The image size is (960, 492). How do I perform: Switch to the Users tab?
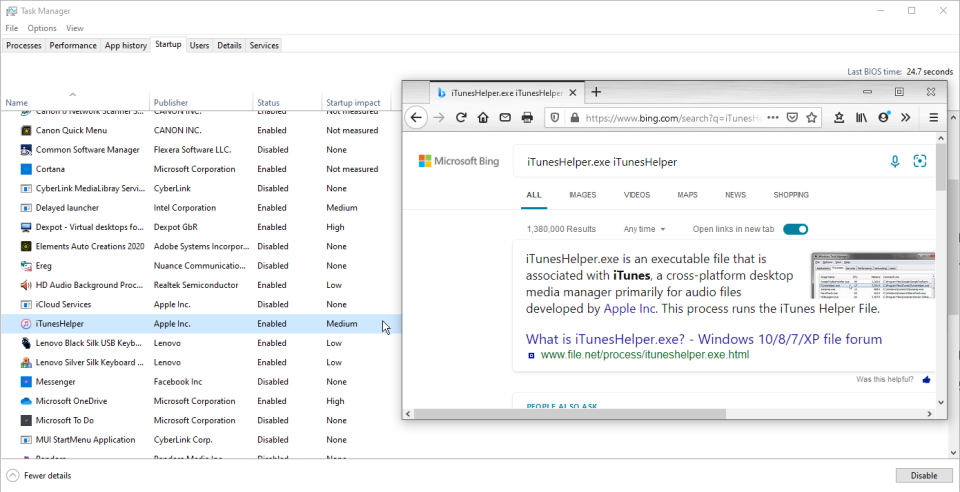(199, 45)
